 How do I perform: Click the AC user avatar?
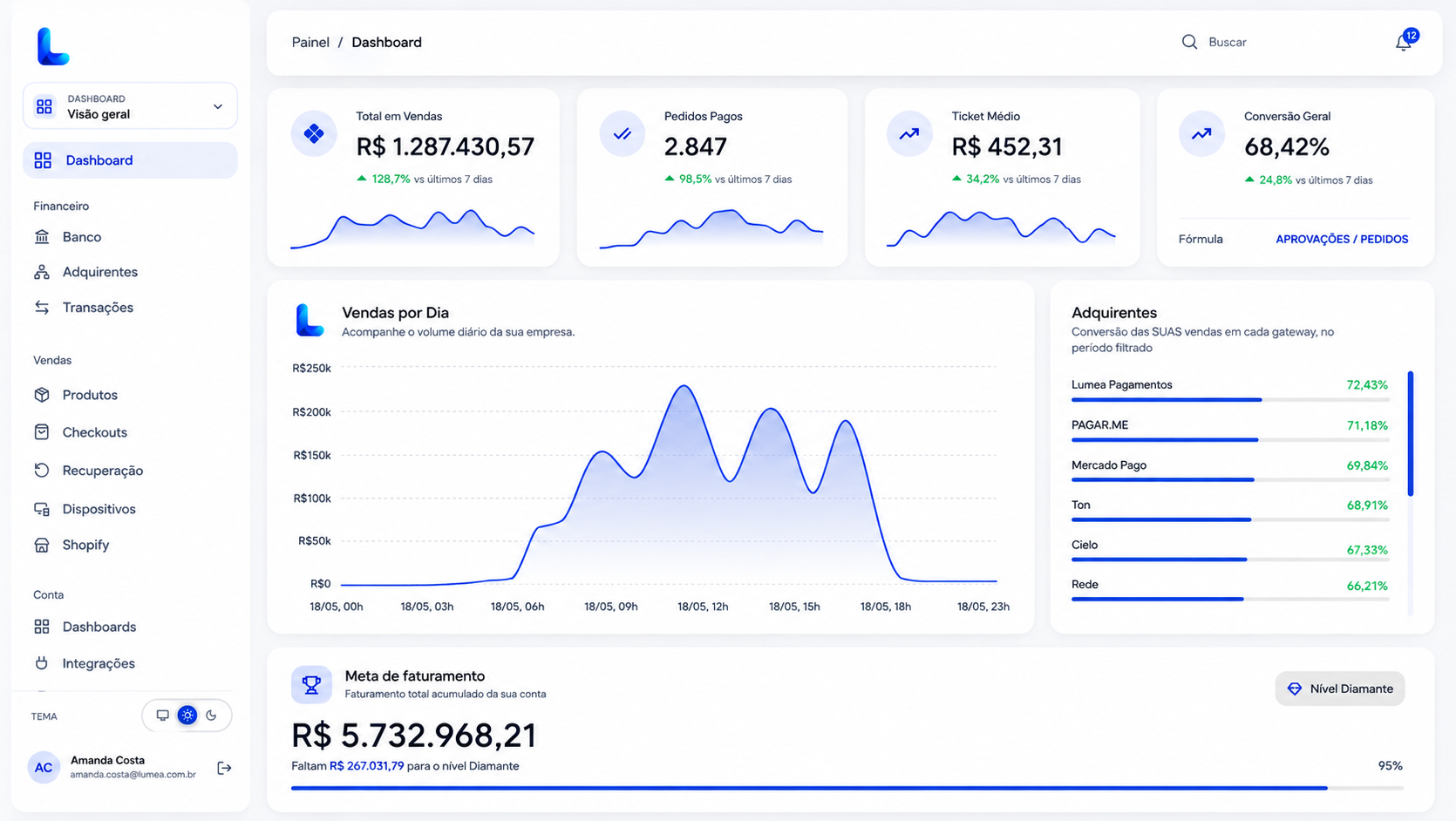[44, 768]
